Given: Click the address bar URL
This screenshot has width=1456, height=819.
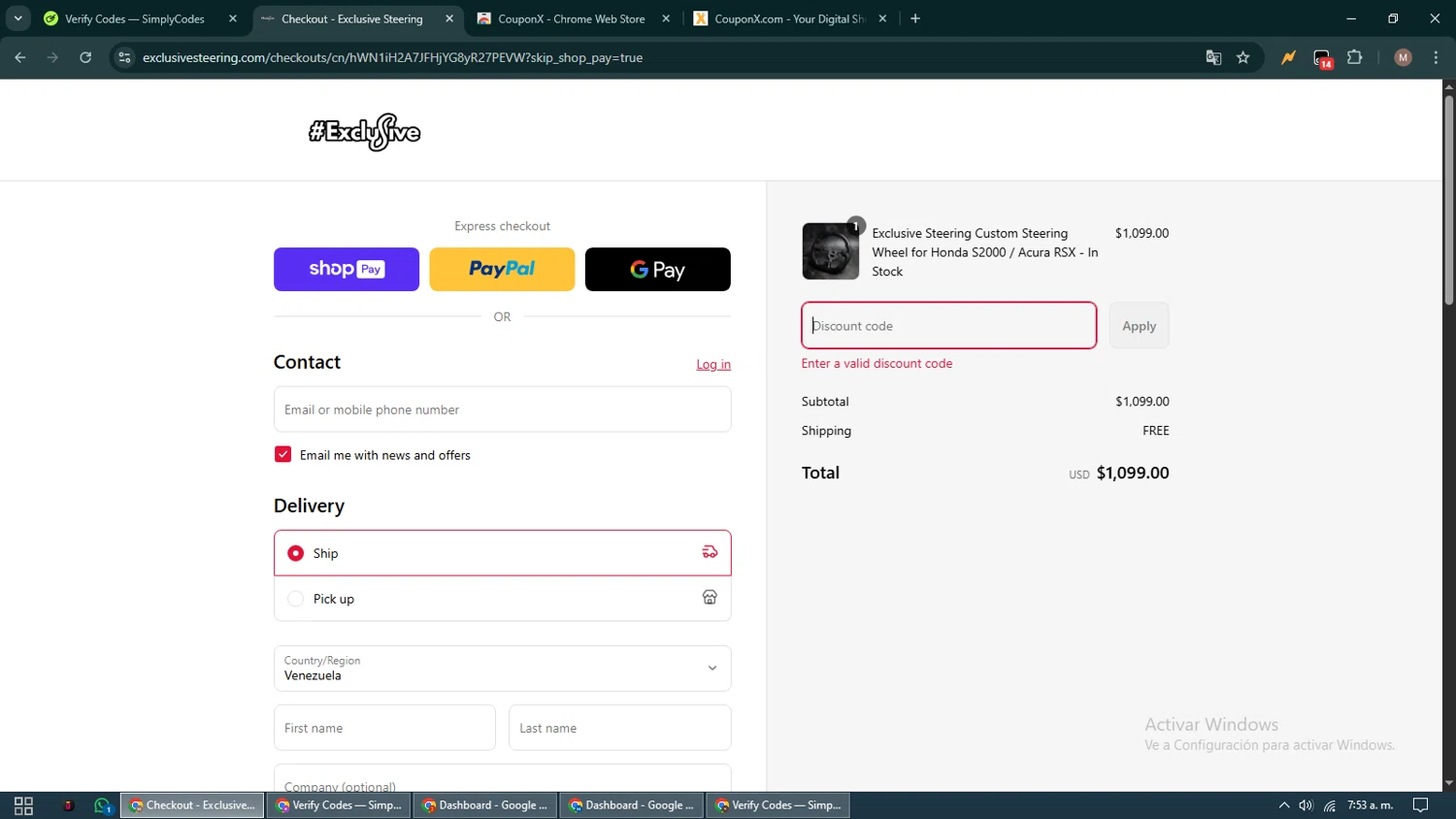Looking at the screenshot, I should [392, 57].
